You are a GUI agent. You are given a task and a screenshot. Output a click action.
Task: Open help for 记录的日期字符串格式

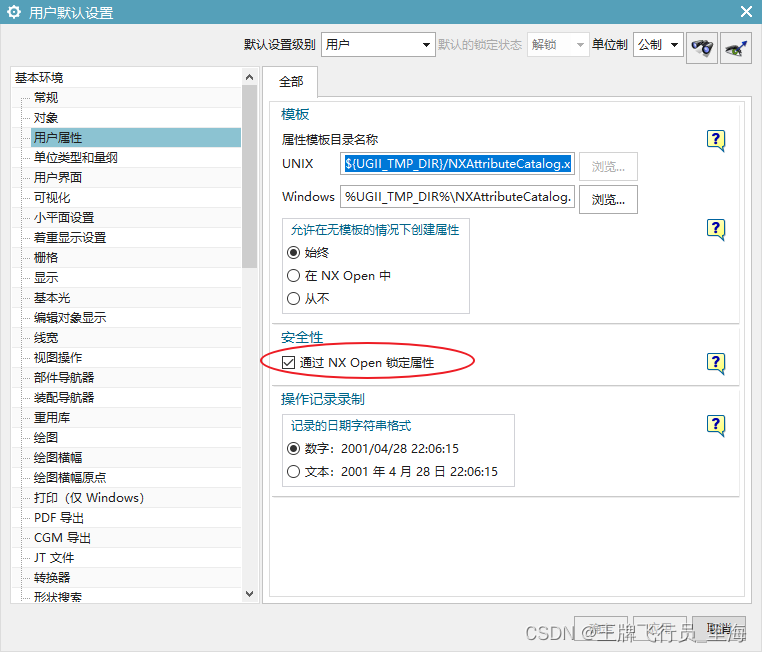click(715, 426)
